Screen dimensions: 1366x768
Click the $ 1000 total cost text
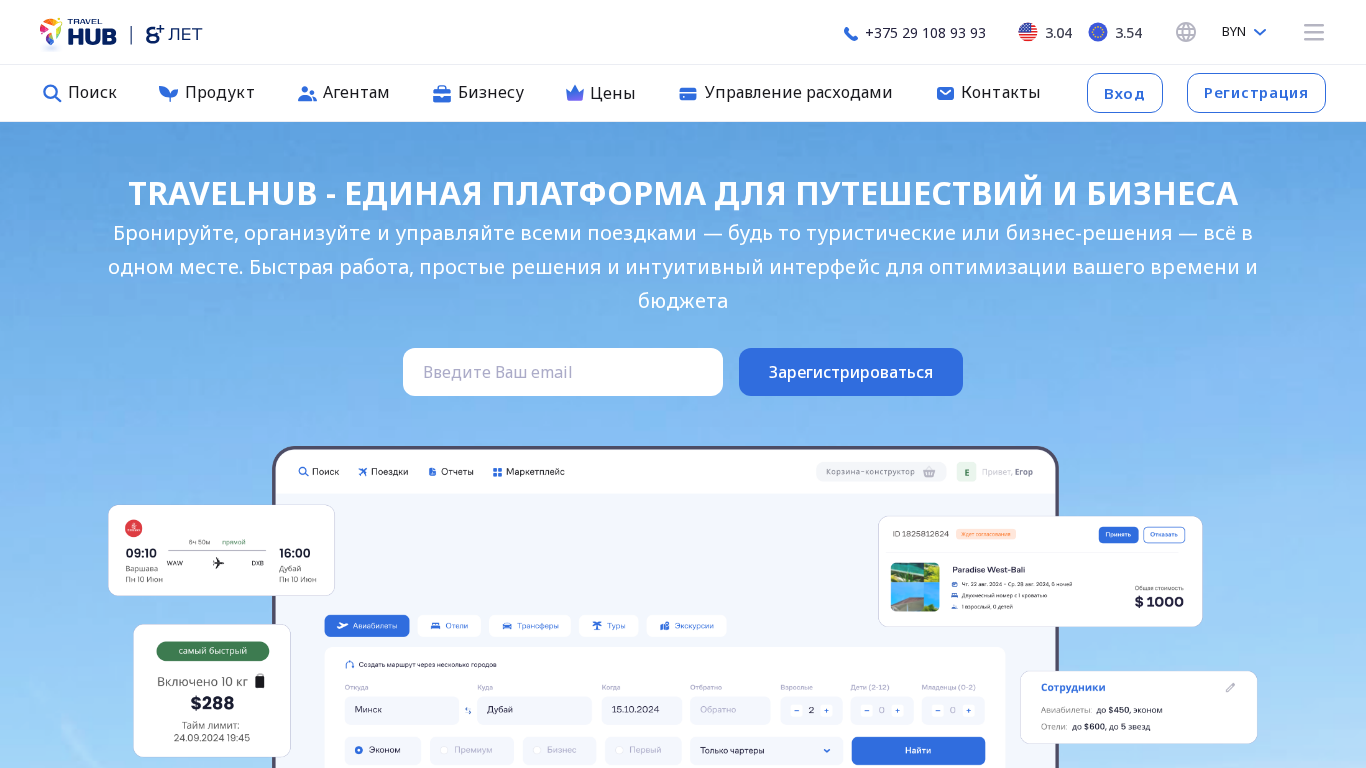pos(1159,602)
